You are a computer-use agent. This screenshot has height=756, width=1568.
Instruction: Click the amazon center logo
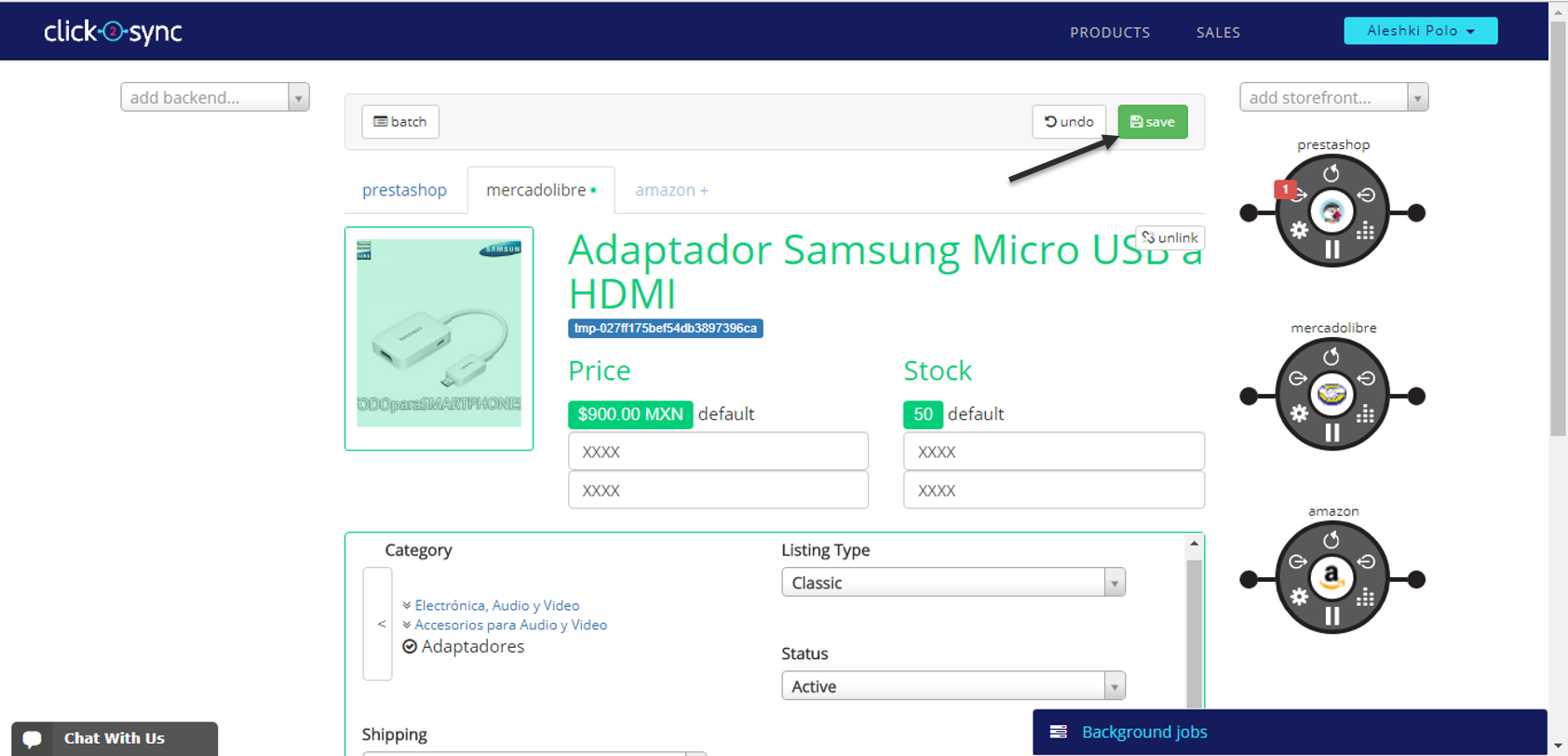[1332, 578]
